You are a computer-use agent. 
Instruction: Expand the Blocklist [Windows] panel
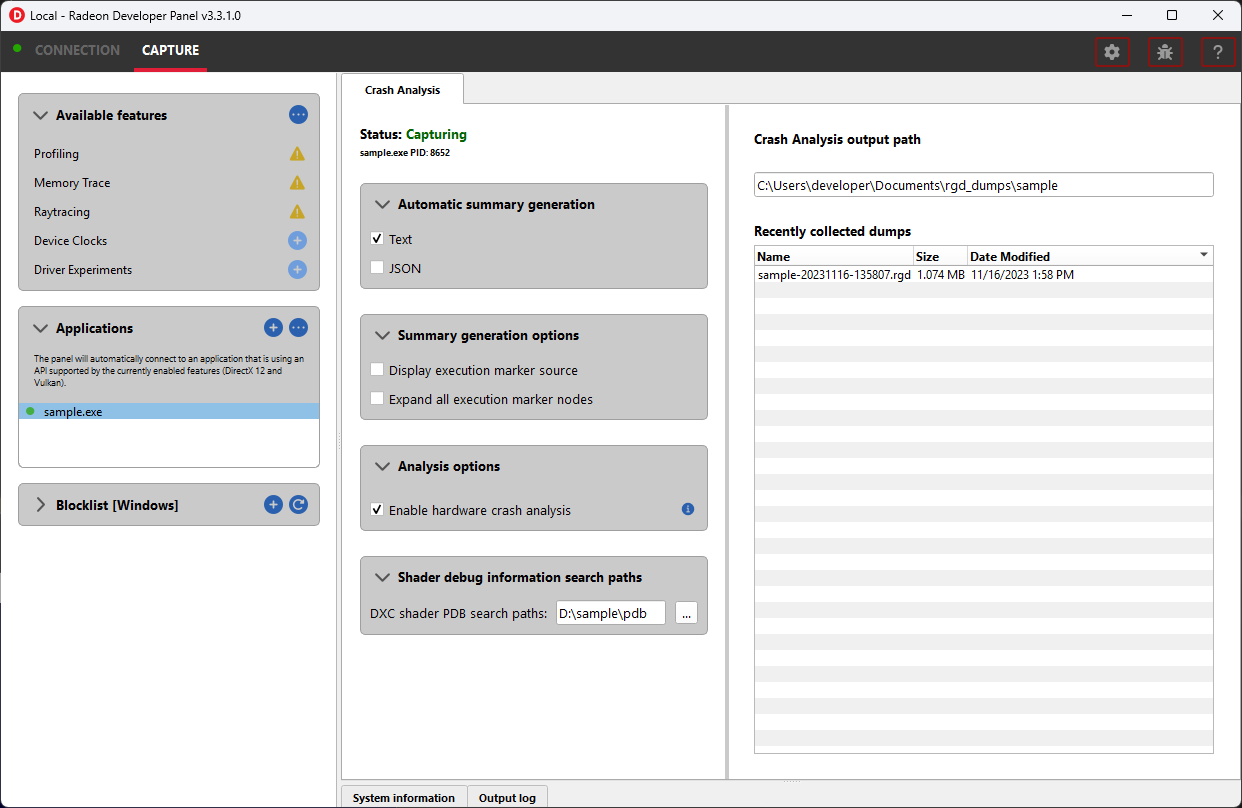coord(41,505)
